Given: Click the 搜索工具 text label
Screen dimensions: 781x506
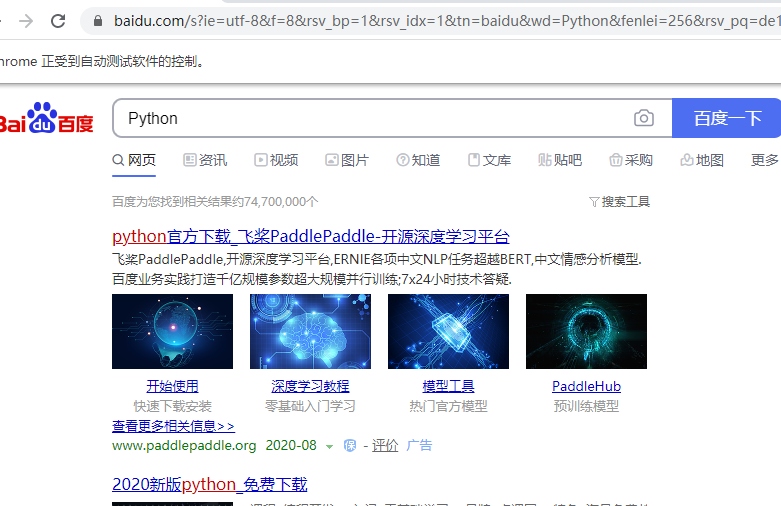Looking at the screenshot, I should pyautogui.click(x=626, y=202).
